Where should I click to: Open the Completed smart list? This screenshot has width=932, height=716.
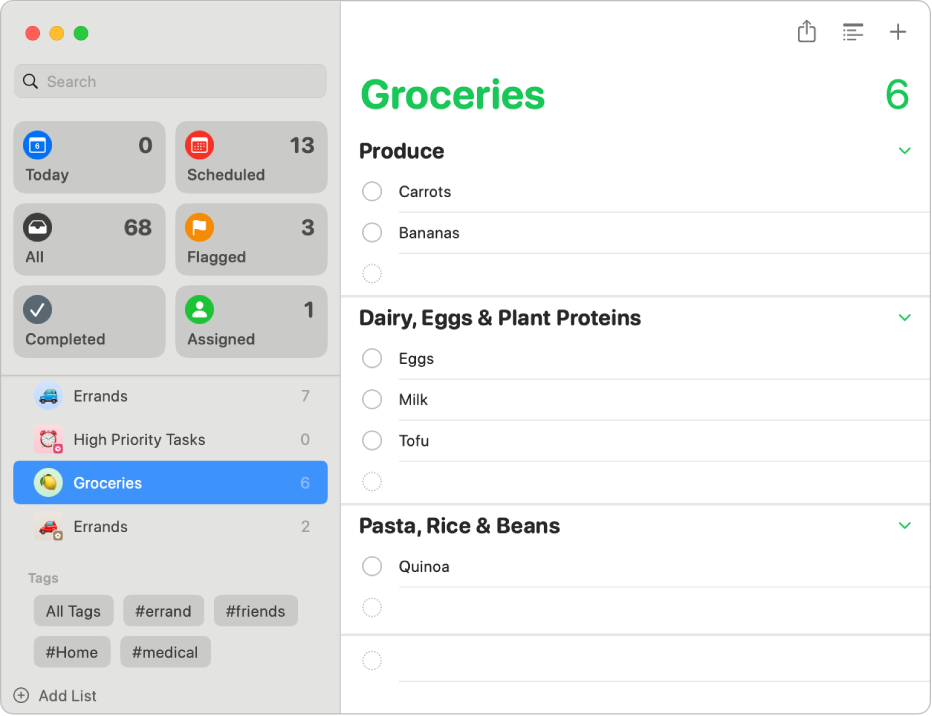[89, 321]
